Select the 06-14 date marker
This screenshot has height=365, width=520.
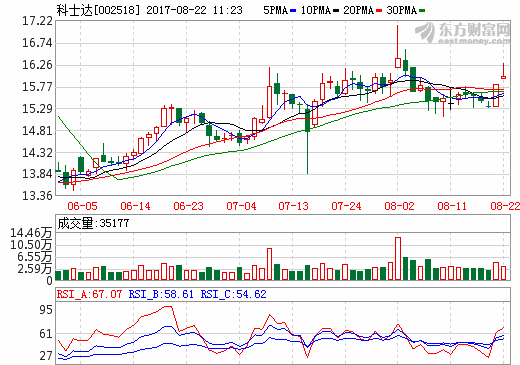click(135, 206)
